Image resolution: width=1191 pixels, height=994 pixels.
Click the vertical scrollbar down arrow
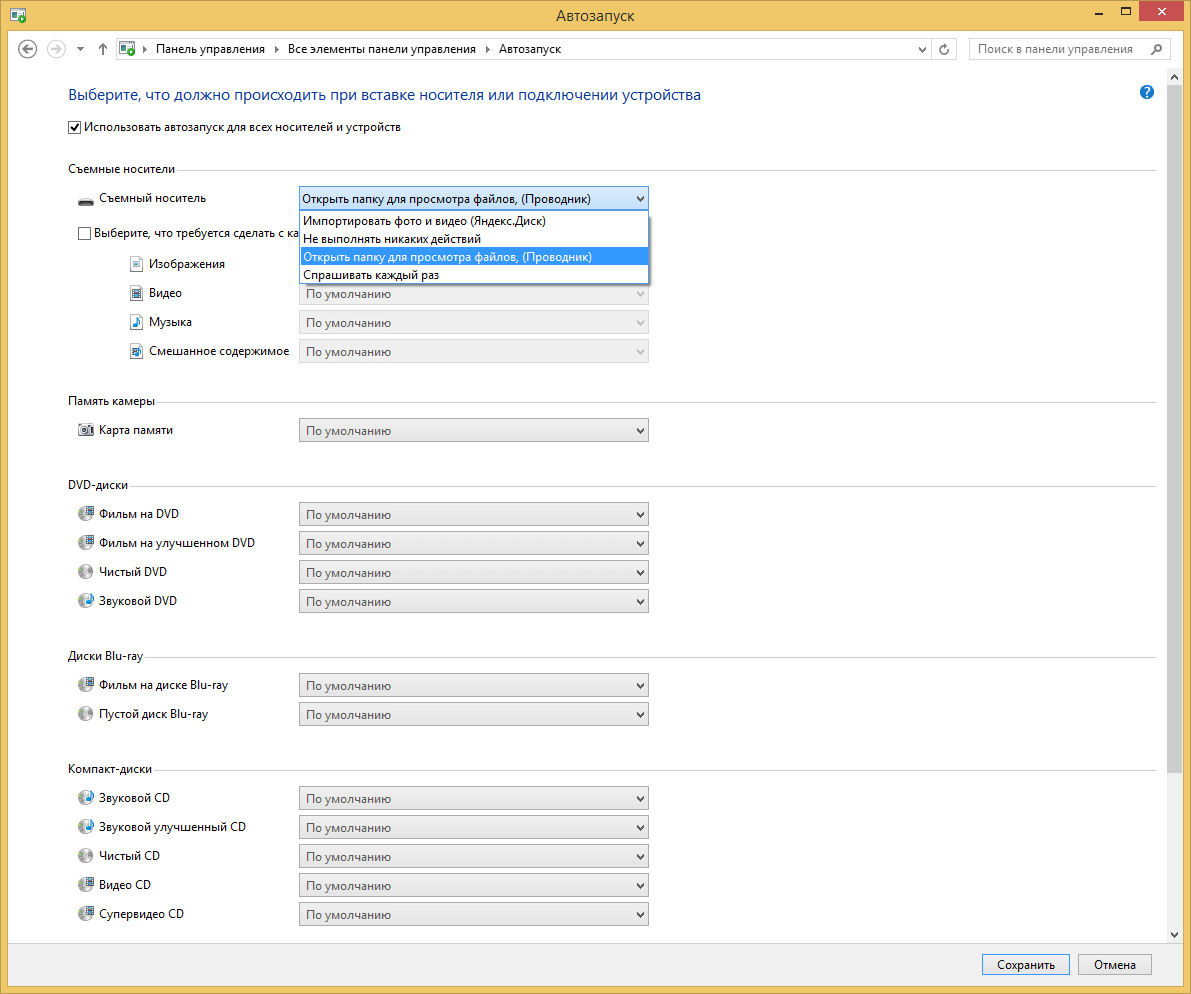1174,933
